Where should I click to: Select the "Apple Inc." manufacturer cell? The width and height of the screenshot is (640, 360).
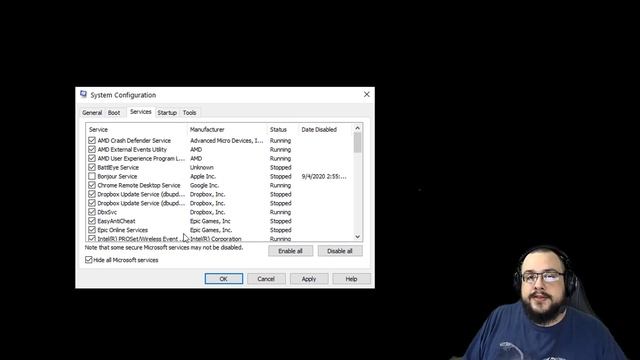(203, 176)
